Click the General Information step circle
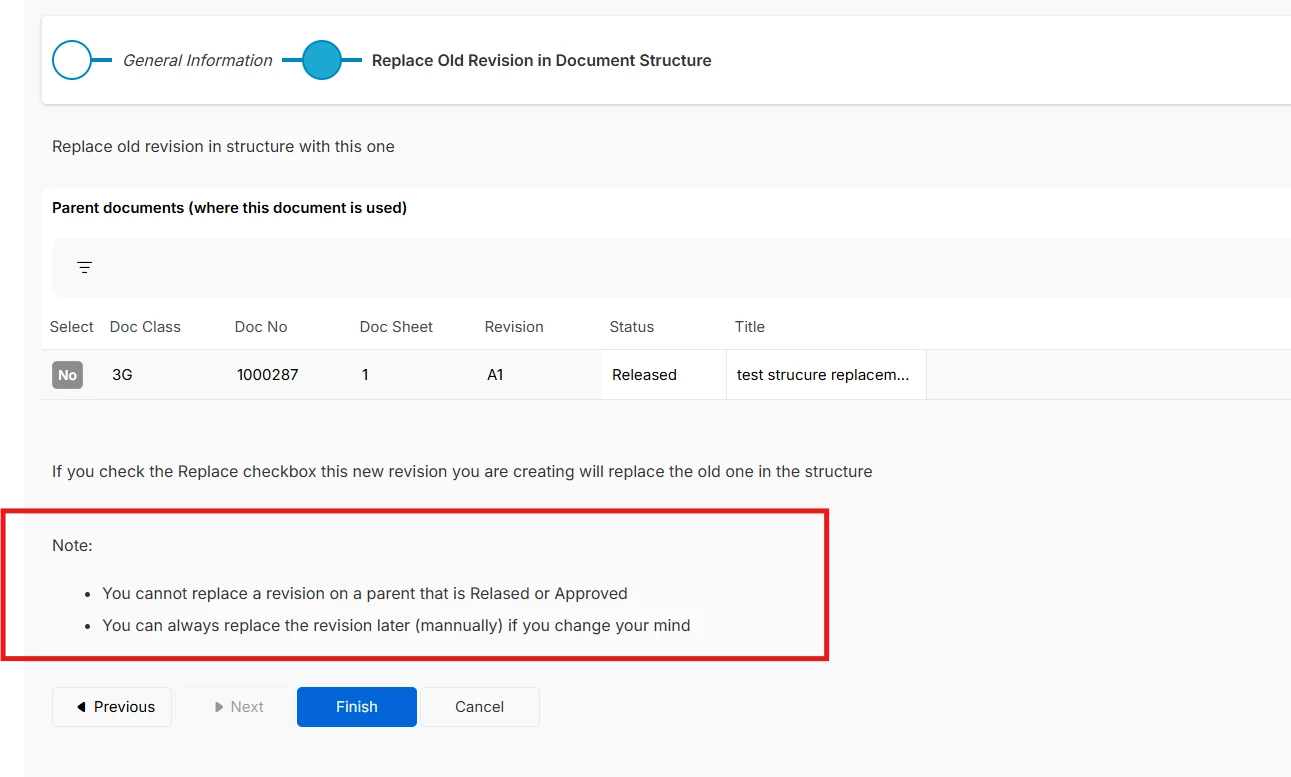This screenshot has width=1291, height=777. pos(72,60)
